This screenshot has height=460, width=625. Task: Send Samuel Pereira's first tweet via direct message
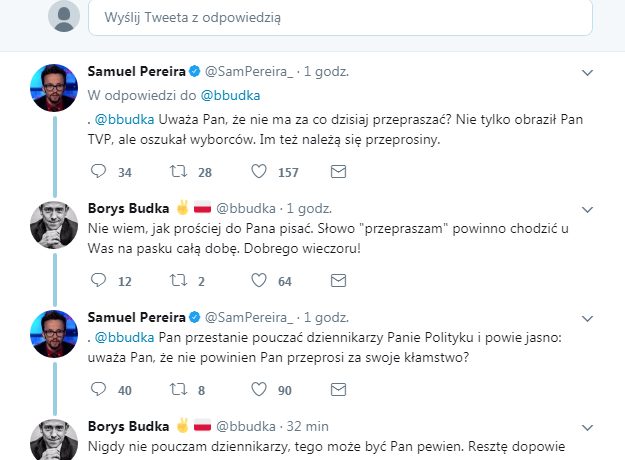tap(338, 172)
